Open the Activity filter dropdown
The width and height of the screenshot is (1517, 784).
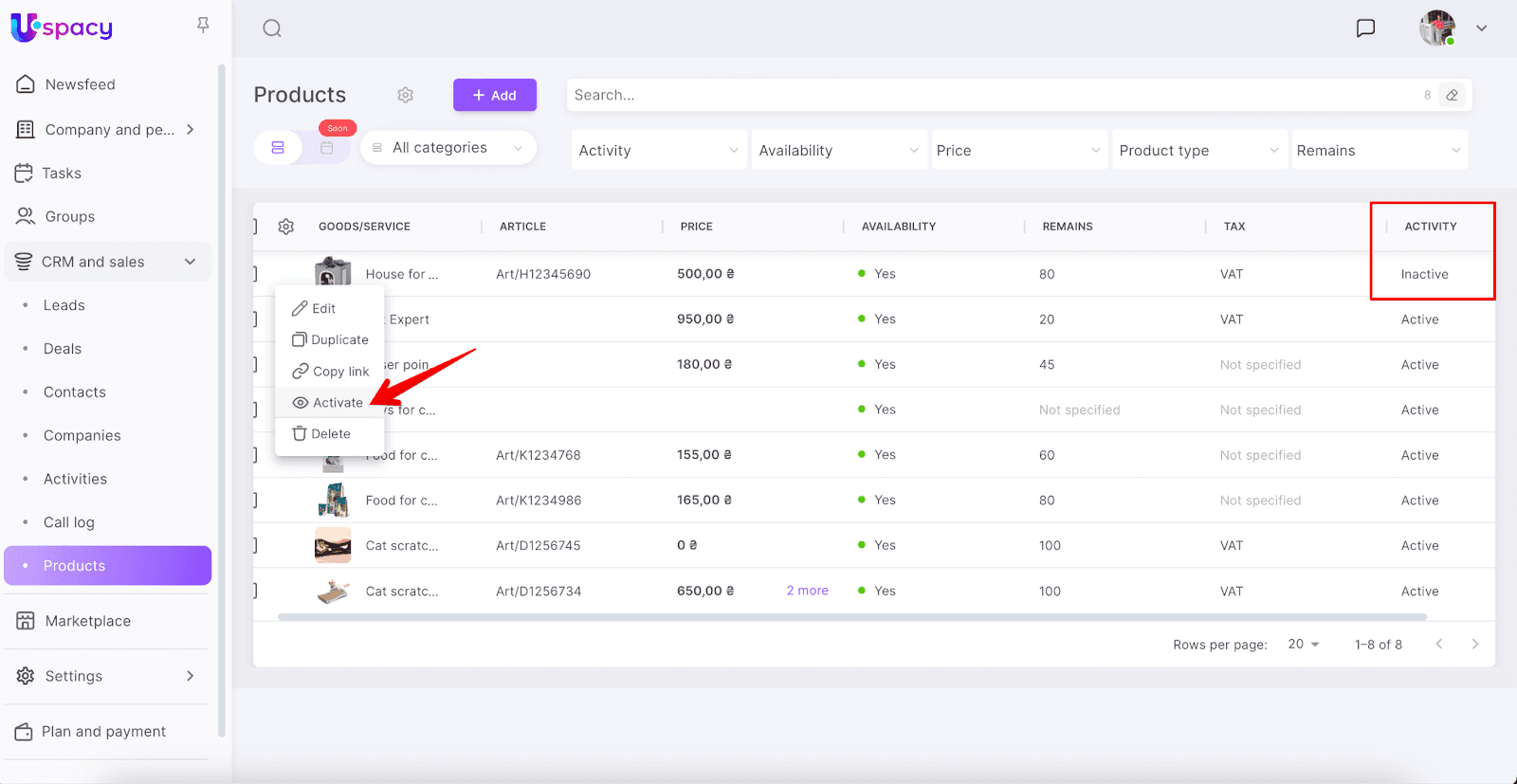pyautogui.click(x=658, y=151)
